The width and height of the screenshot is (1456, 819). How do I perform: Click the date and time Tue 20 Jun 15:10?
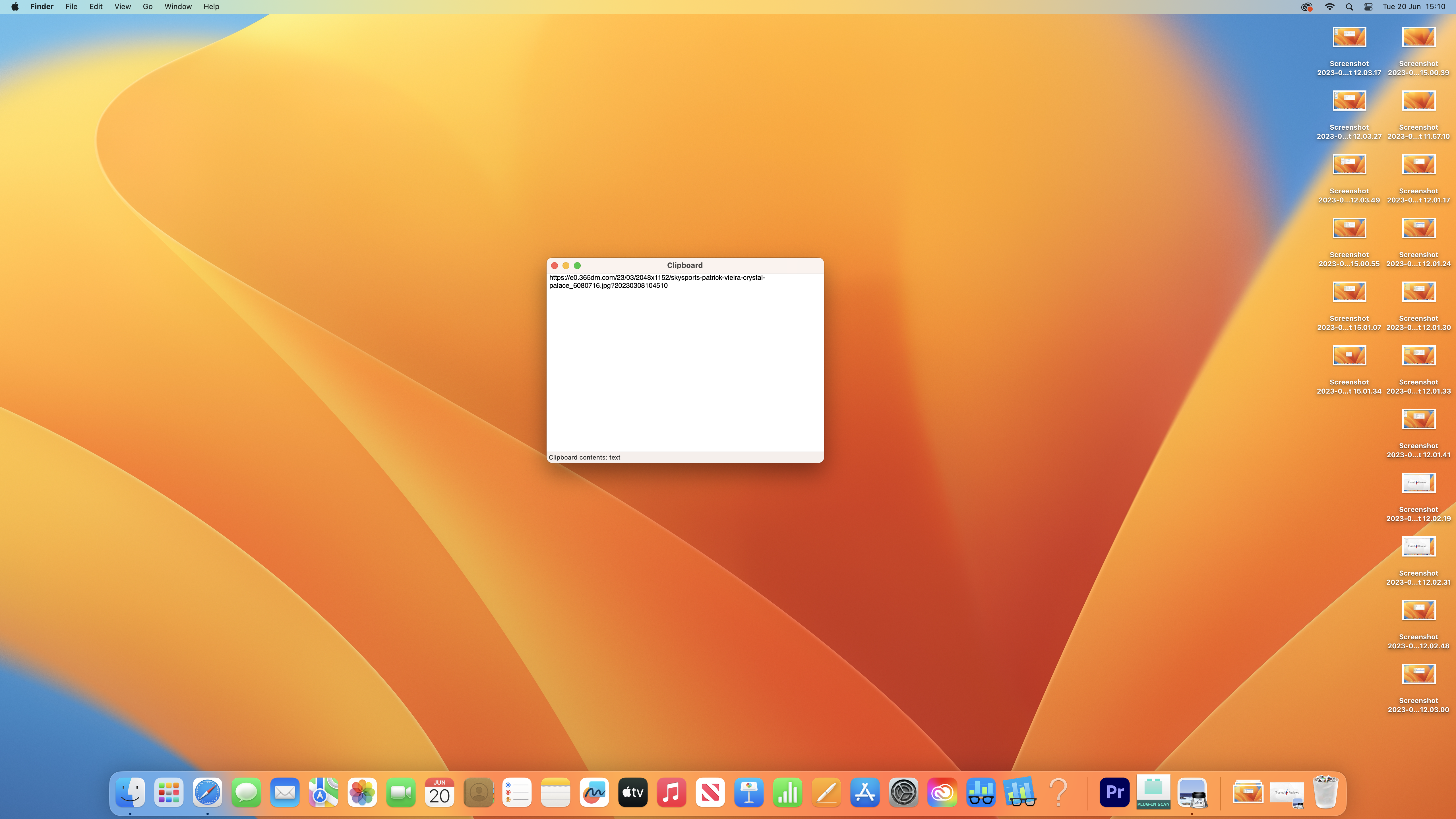click(x=1414, y=7)
